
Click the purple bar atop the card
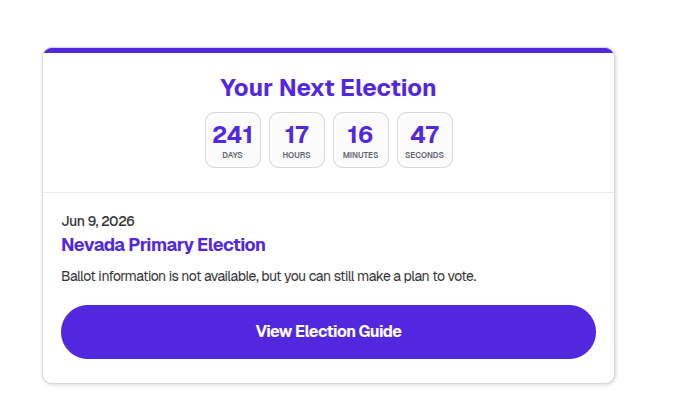(328, 49)
